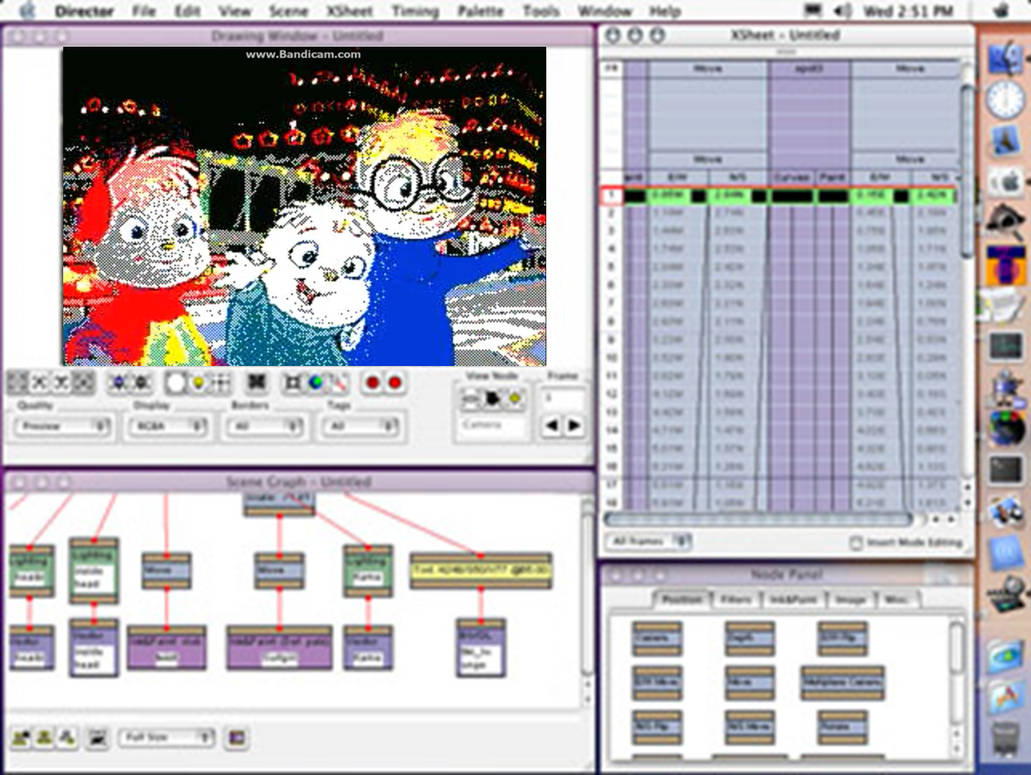
Task: Open the Tags dropdown set to All
Action: click(360, 426)
